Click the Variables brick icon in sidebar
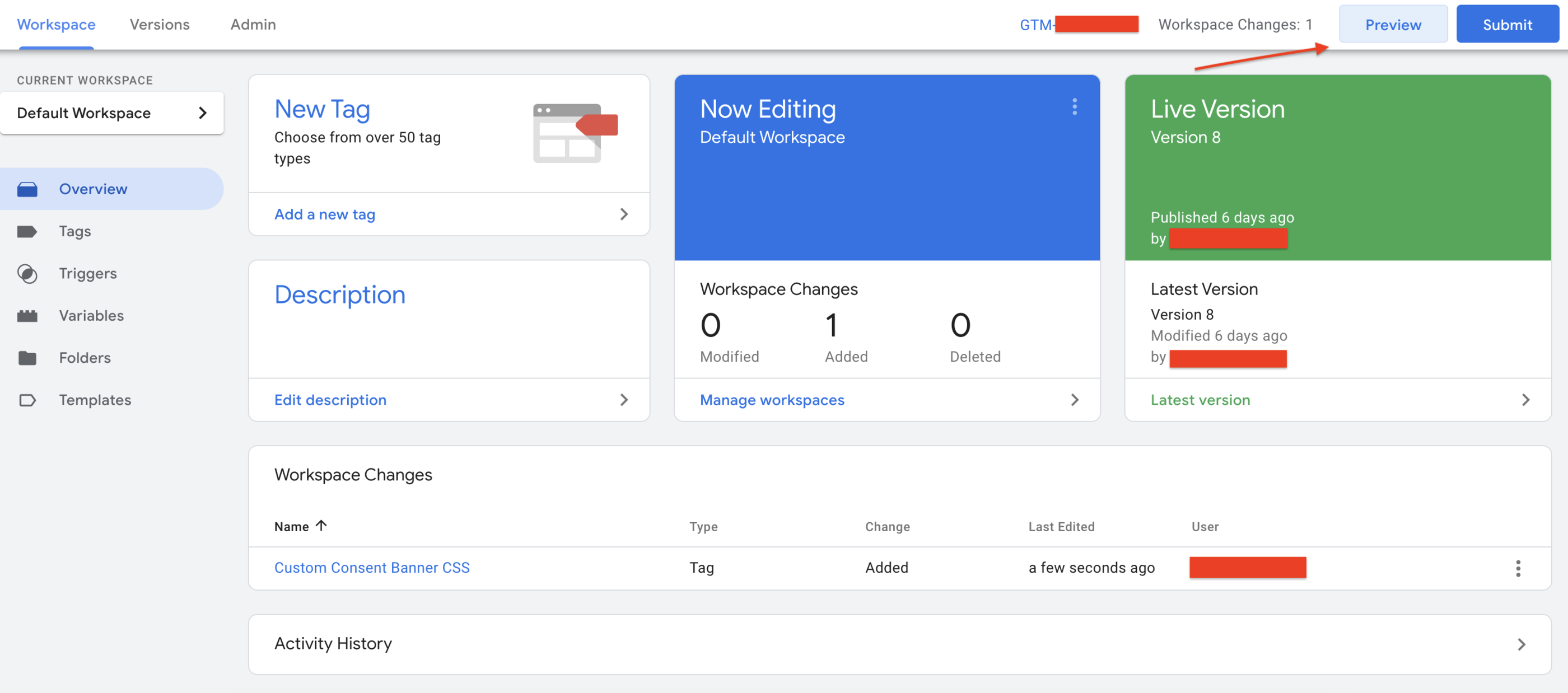The image size is (1568, 693). pyautogui.click(x=27, y=316)
